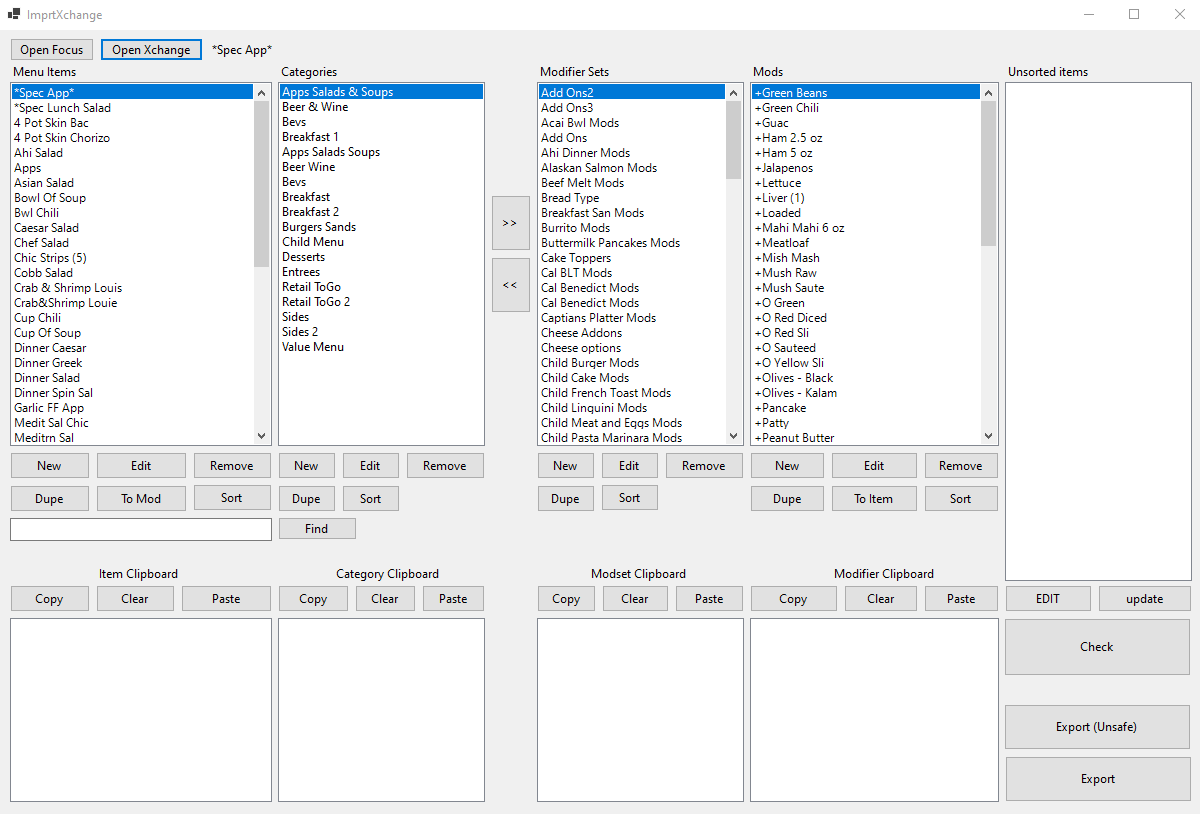This screenshot has height=814, width=1200.
Task: Click the << move left button
Action: pos(510,285)
